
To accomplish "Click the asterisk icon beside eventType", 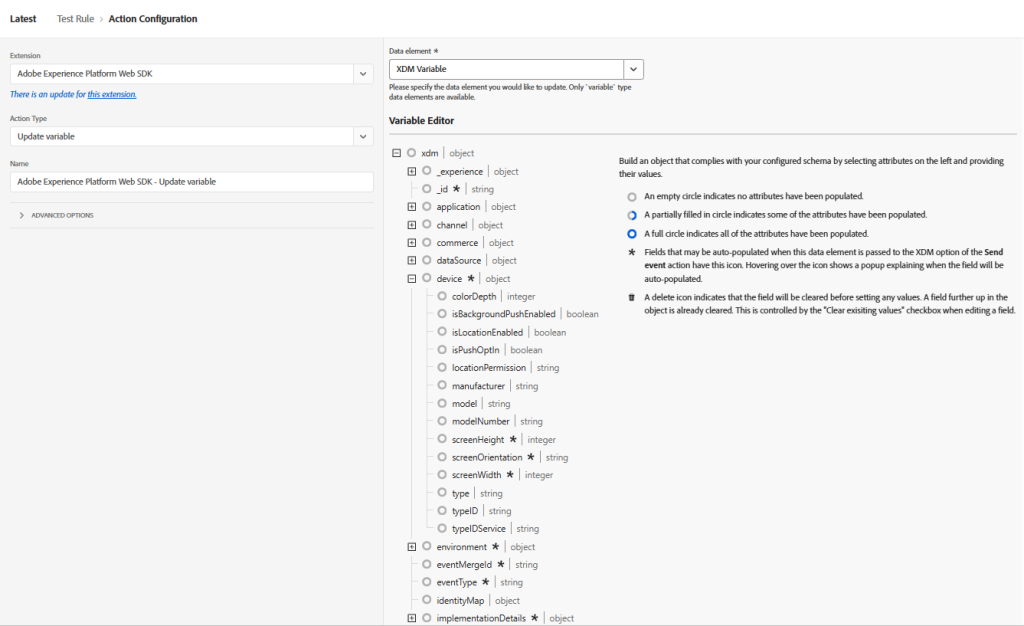I will click(x=485, y=582).
